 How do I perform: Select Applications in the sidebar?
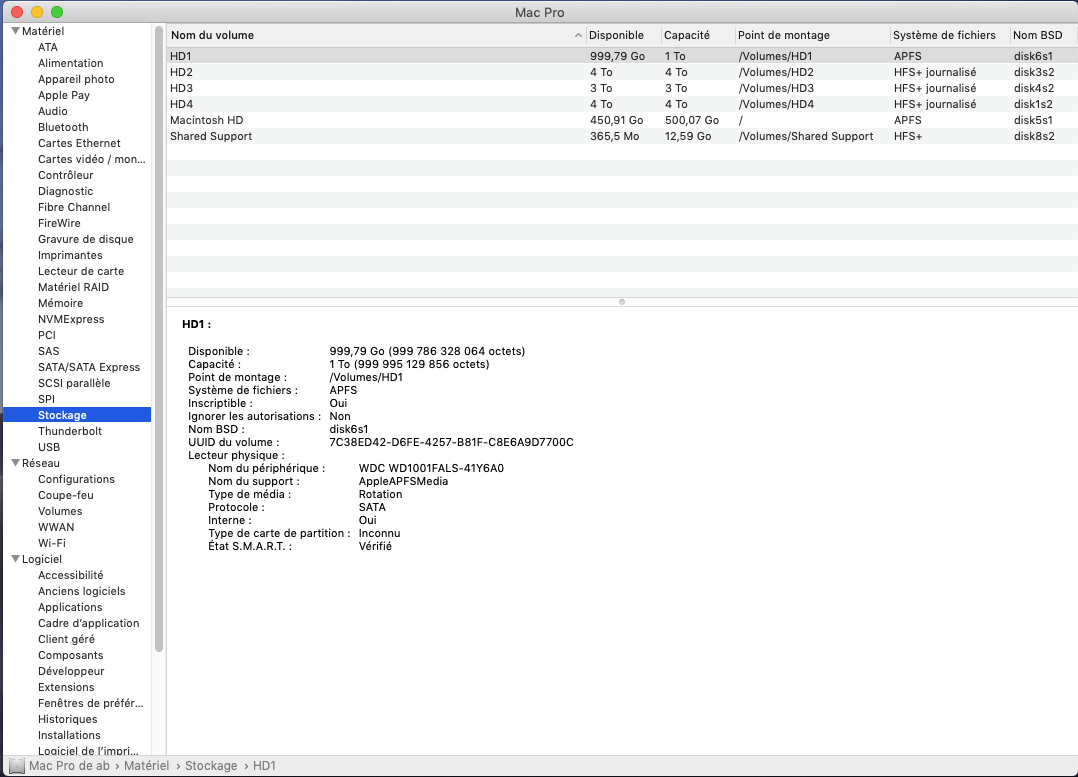tap(70, 607)
